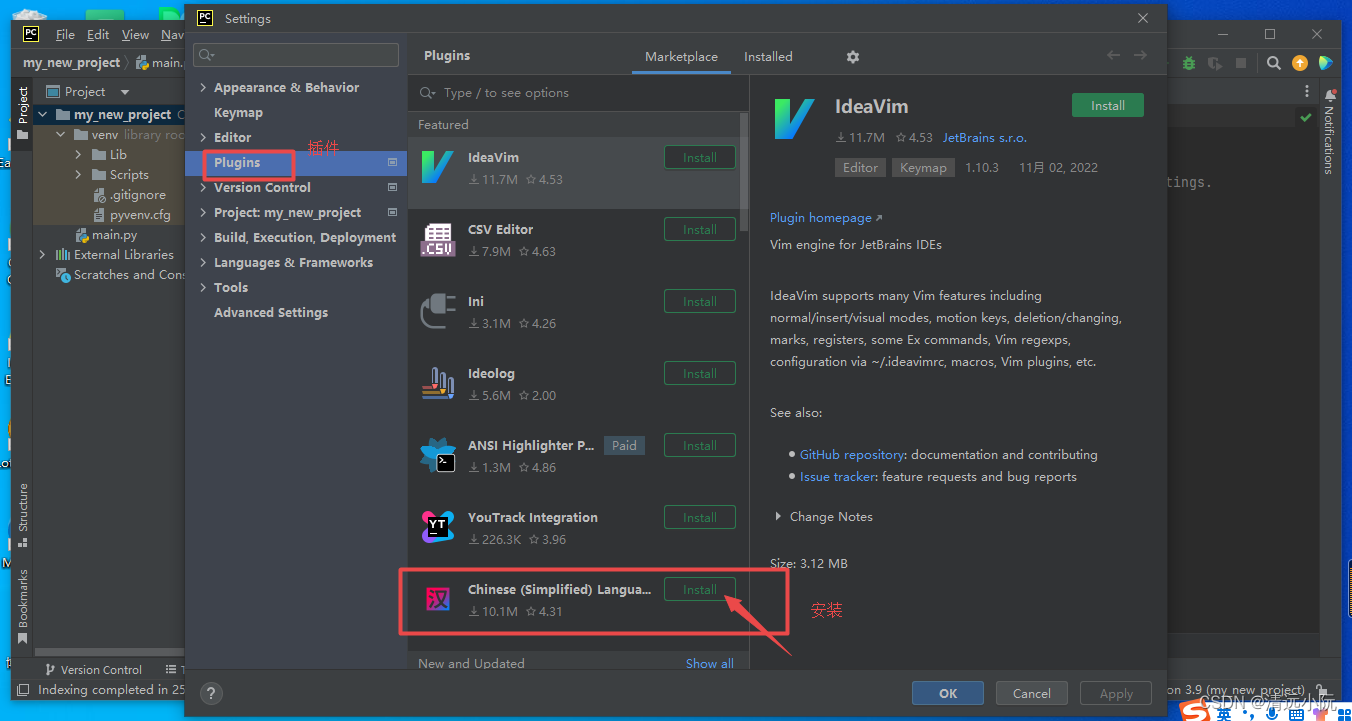Expand Languages & Frameworks chevron
1352x721 pixels.
[204, 263]
